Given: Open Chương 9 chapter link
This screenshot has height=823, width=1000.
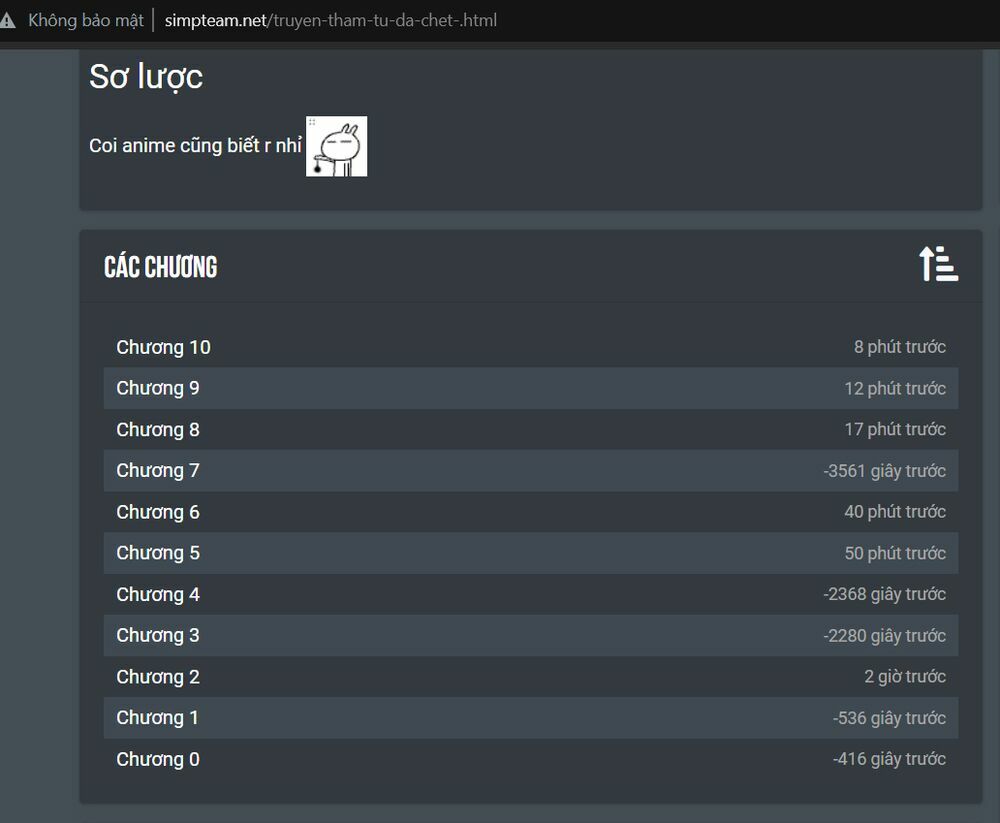Looking at the screenshot, I should tap(158, 388).
